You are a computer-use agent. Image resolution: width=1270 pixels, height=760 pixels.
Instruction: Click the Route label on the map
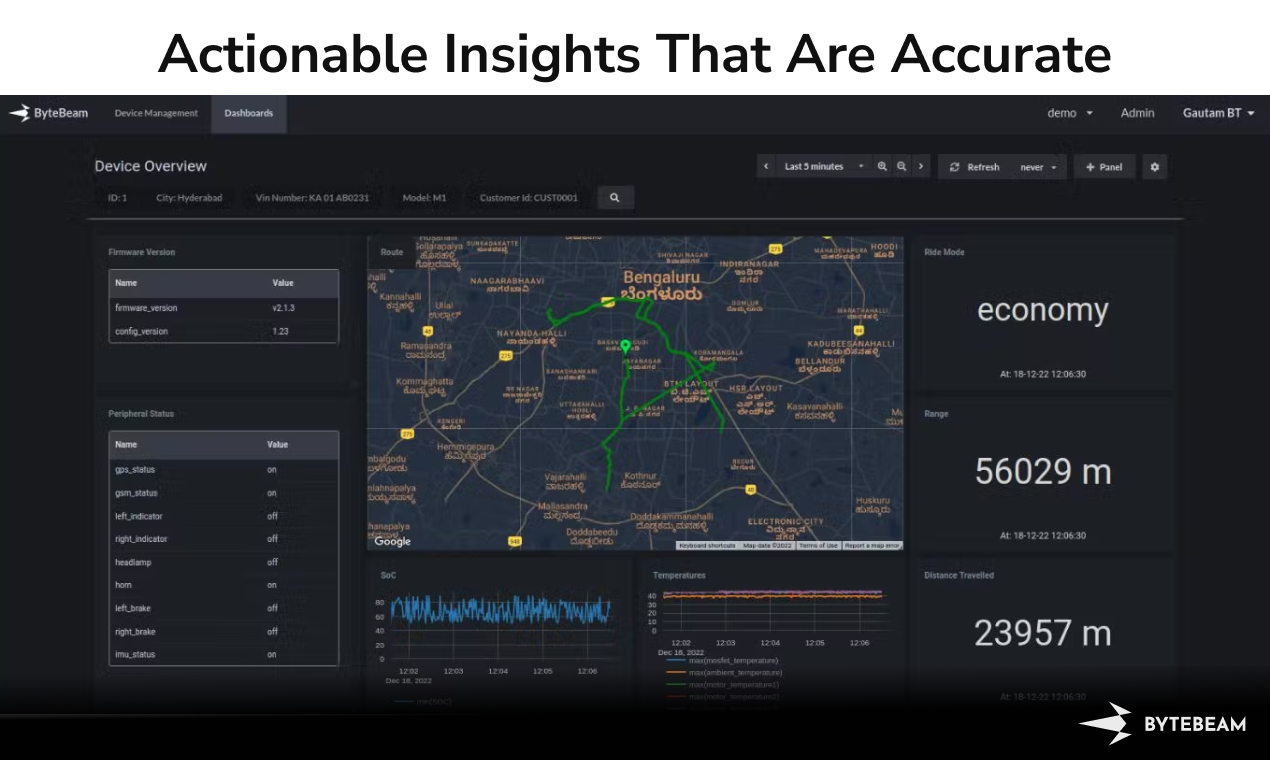pos(392,252)
